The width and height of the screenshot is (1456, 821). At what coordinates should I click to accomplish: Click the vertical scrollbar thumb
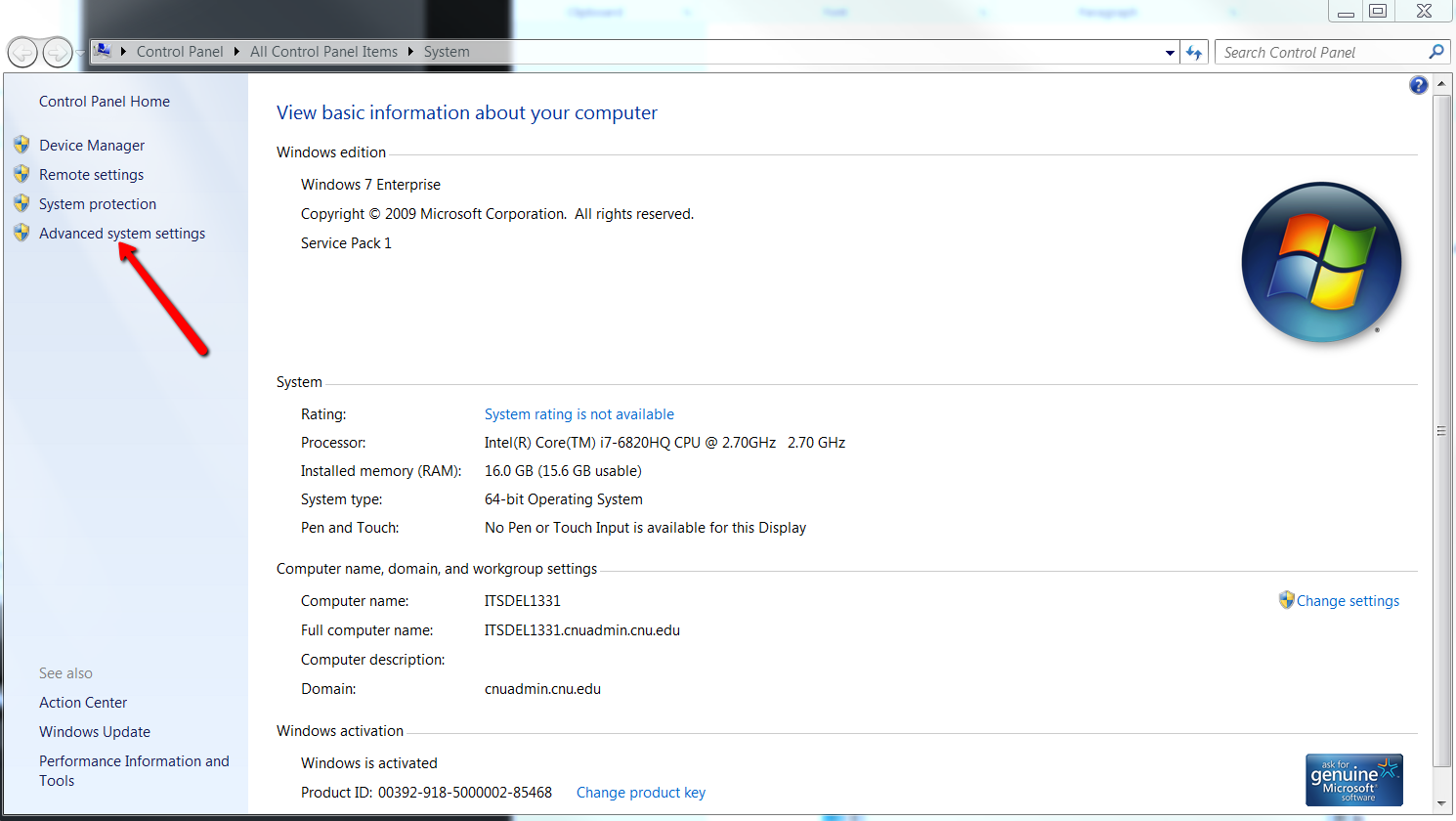pos(1441,431)
